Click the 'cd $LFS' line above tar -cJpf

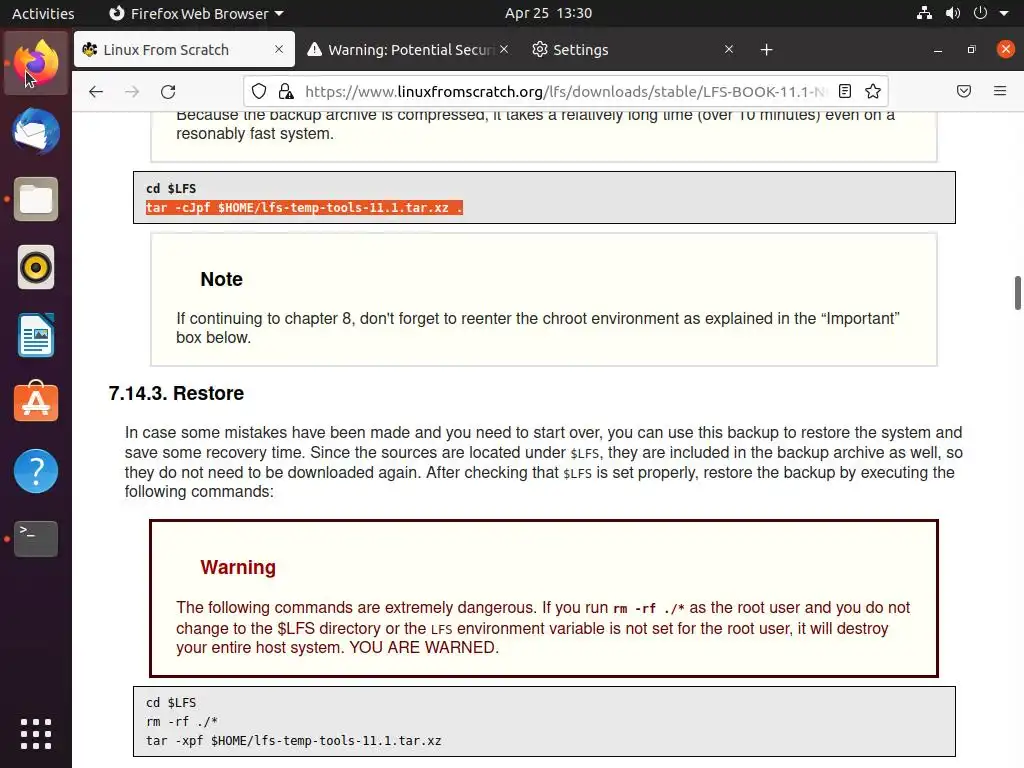tap(171, 188)
